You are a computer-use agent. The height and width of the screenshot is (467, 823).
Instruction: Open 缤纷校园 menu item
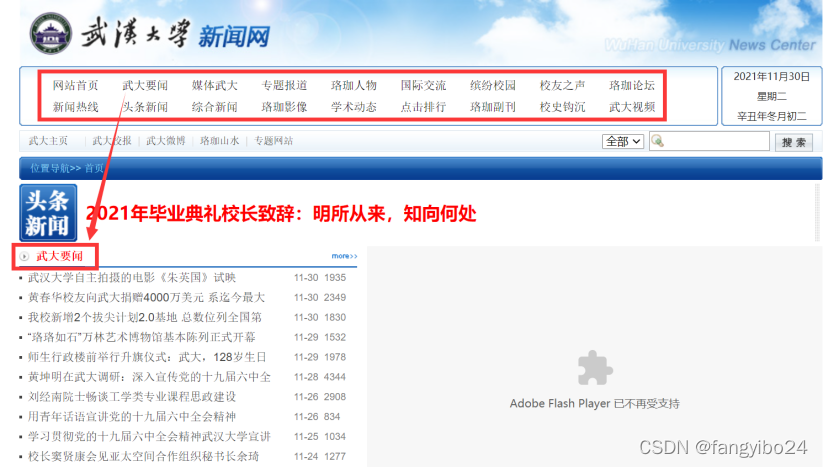(493, 86)
